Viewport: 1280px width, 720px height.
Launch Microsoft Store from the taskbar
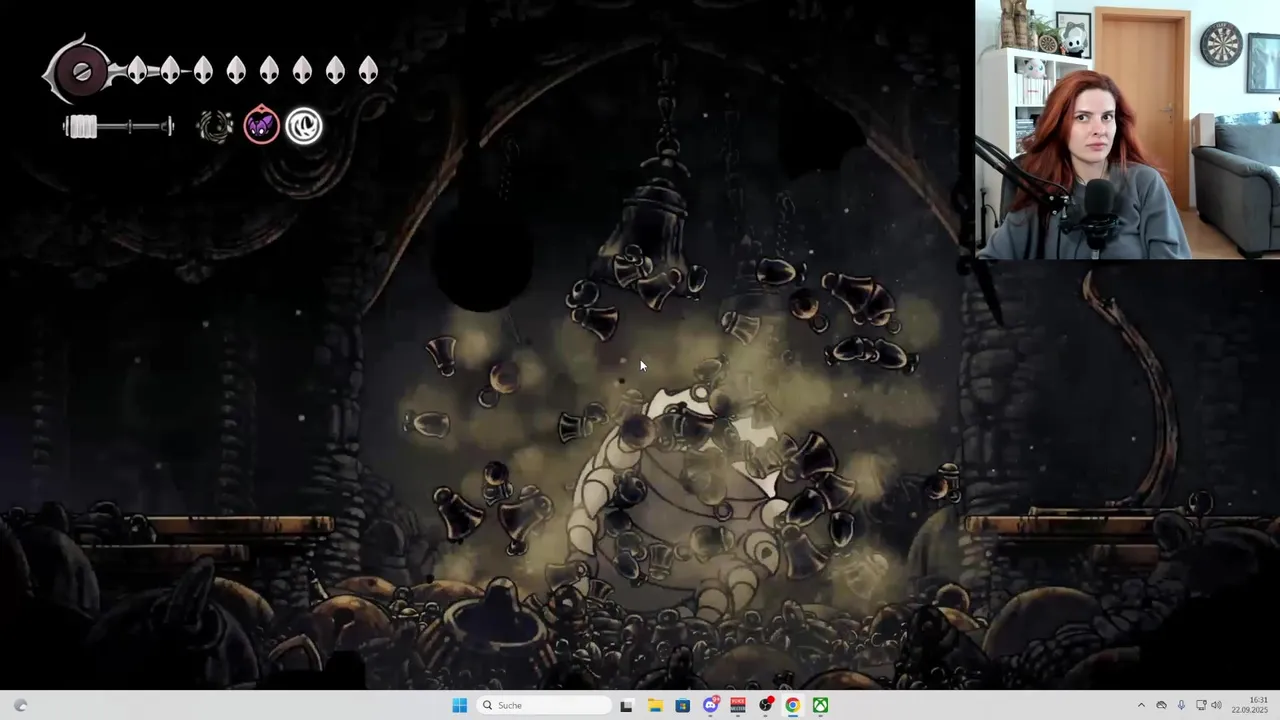(x=683, y=705)
